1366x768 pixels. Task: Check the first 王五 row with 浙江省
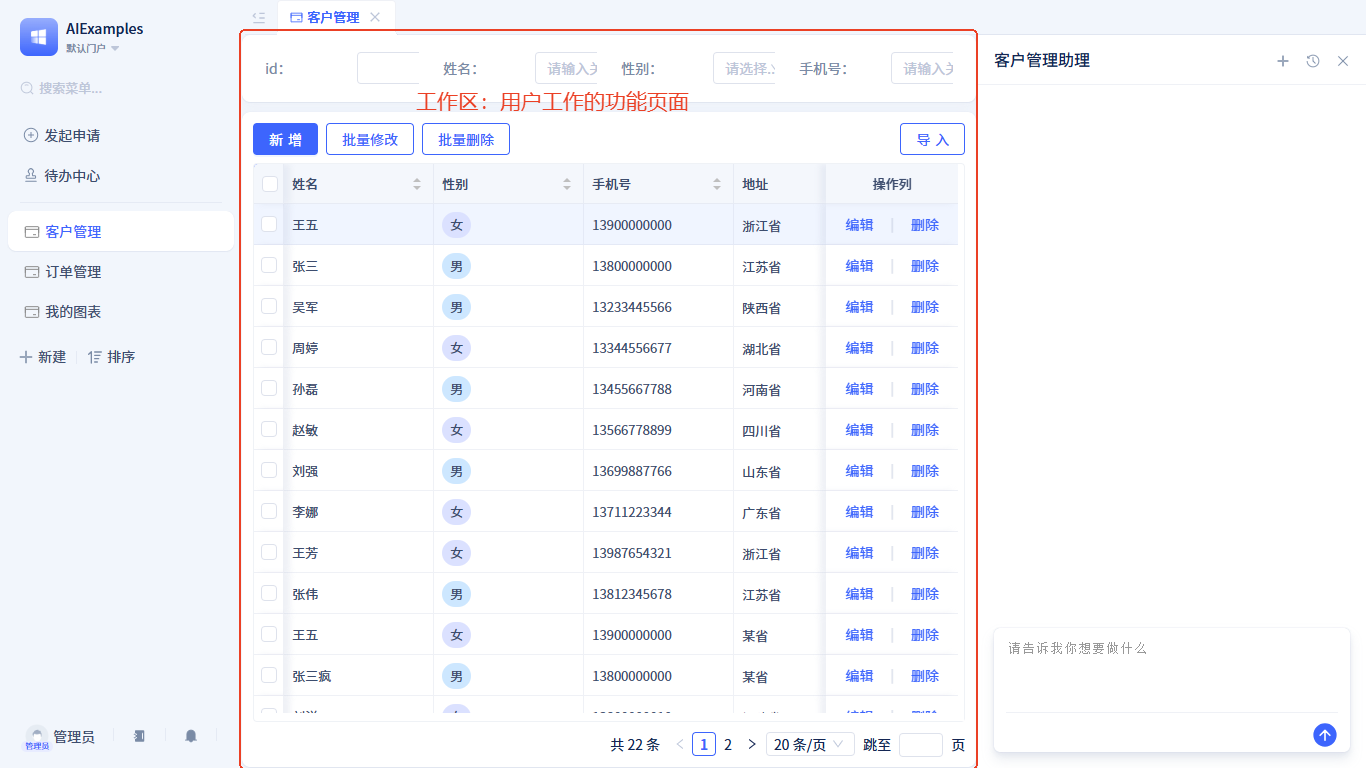tap(269, 224)
